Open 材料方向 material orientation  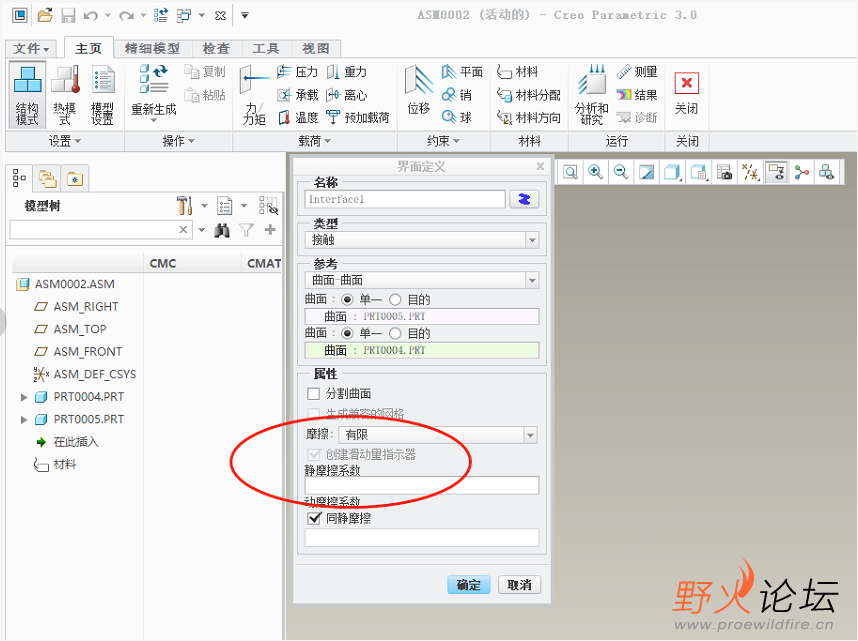click(x=529, y=118)
